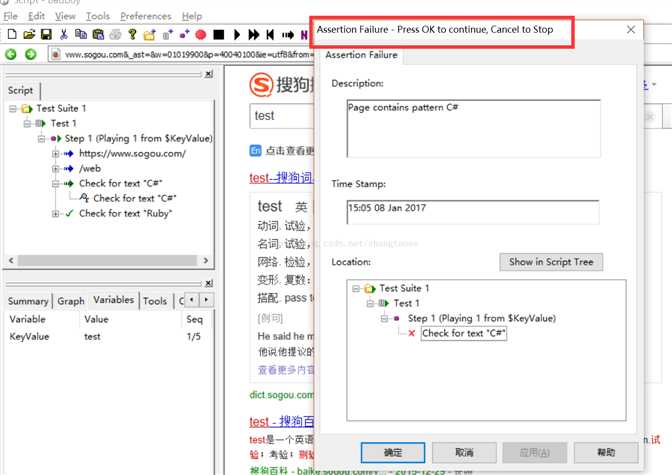Viewport: 672px width, 475px height.
Task: Click the Copy toolbar icon
Action: pyautogui.click(x=81, y=34)
